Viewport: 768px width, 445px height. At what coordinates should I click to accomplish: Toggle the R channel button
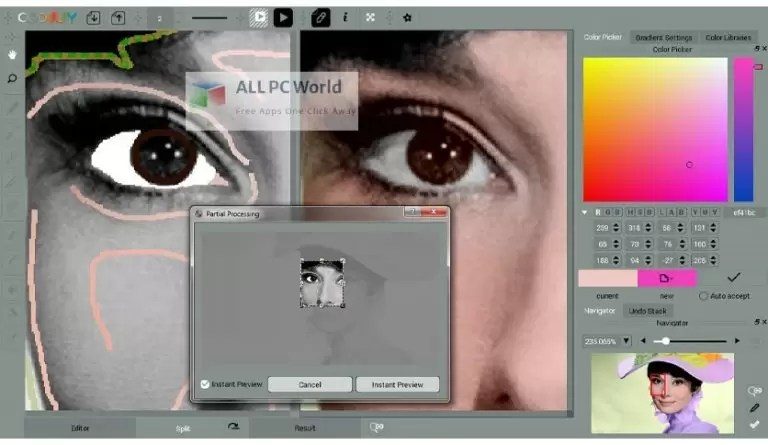click(598, 212)
